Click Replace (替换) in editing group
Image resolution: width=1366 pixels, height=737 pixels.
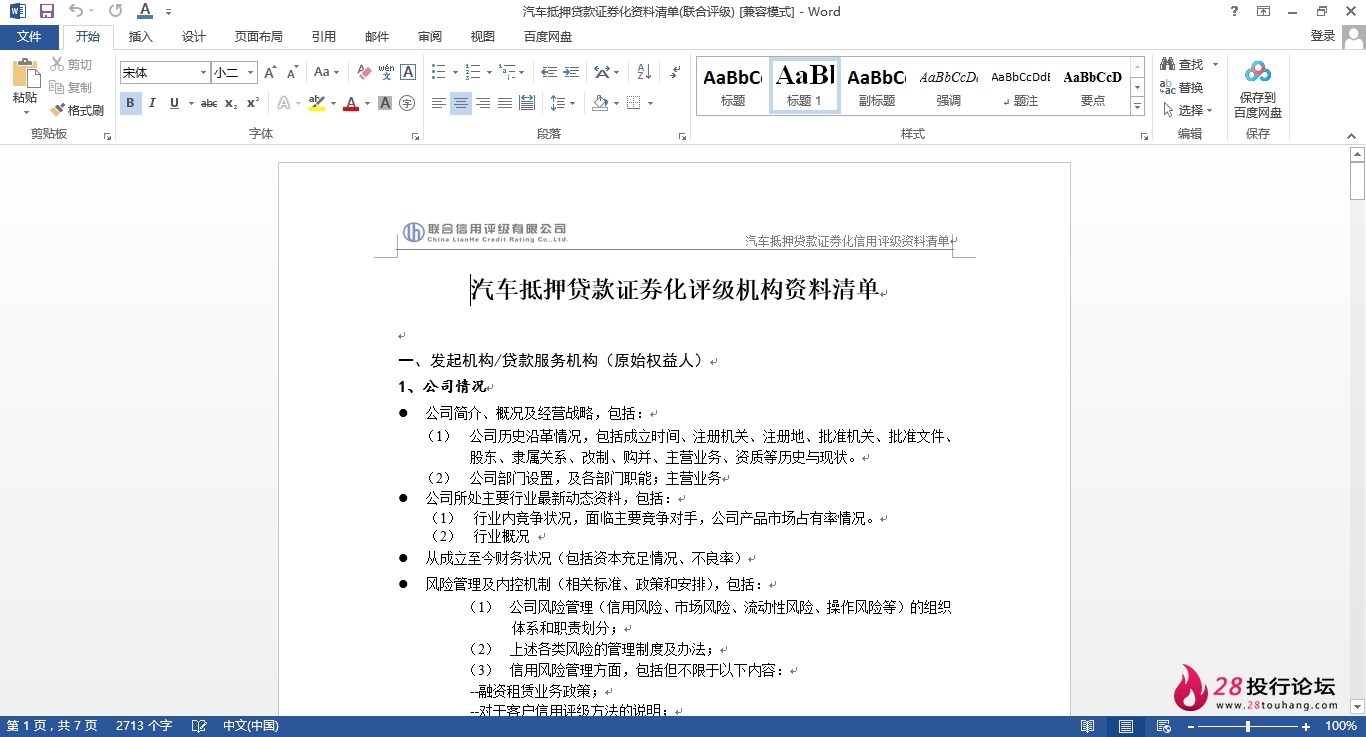pyautogui.click(x=1182, y=87)
